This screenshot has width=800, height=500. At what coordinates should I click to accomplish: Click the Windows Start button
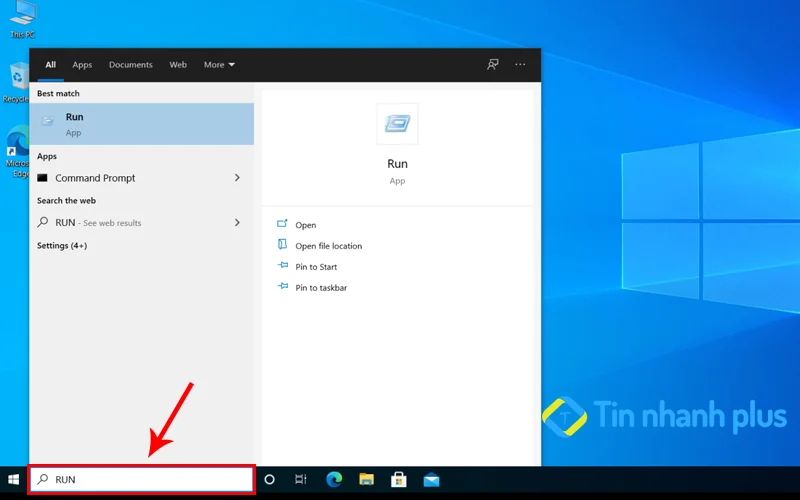pyautogui.click(x=14, y=480)
